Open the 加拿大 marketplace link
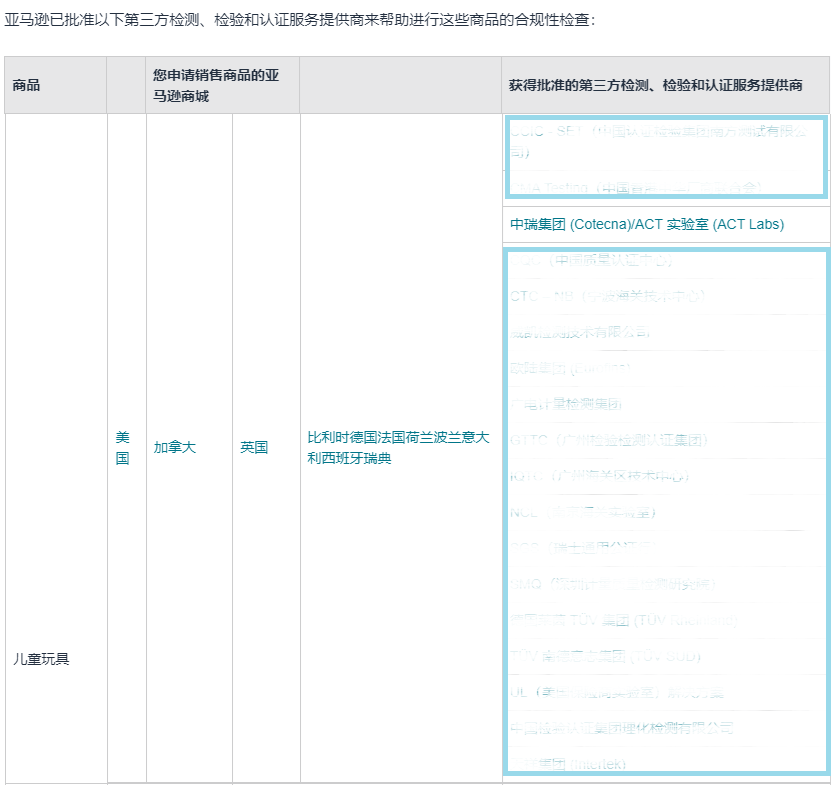Viewport: 831px width, 785px height. click(x=175, y=447)
